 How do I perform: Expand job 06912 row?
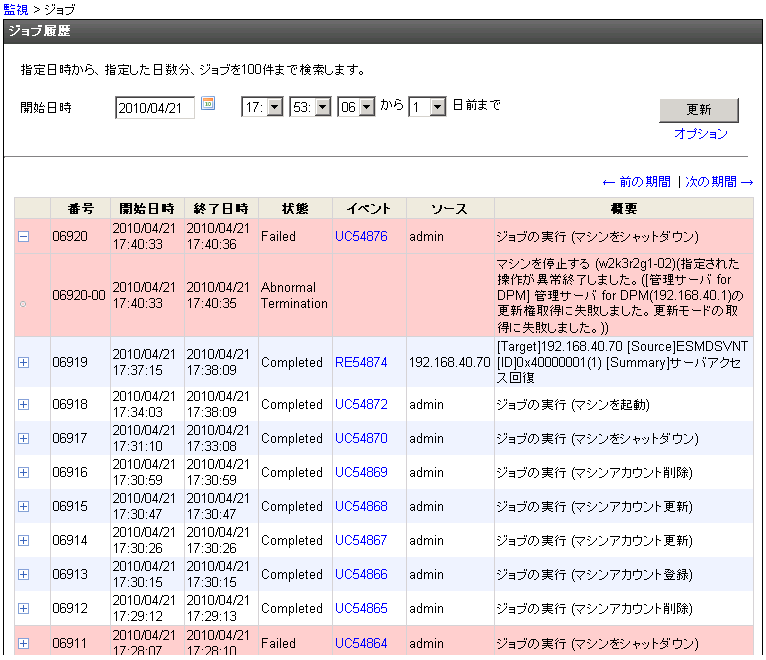pyautogui.click(x=23, y=608)
